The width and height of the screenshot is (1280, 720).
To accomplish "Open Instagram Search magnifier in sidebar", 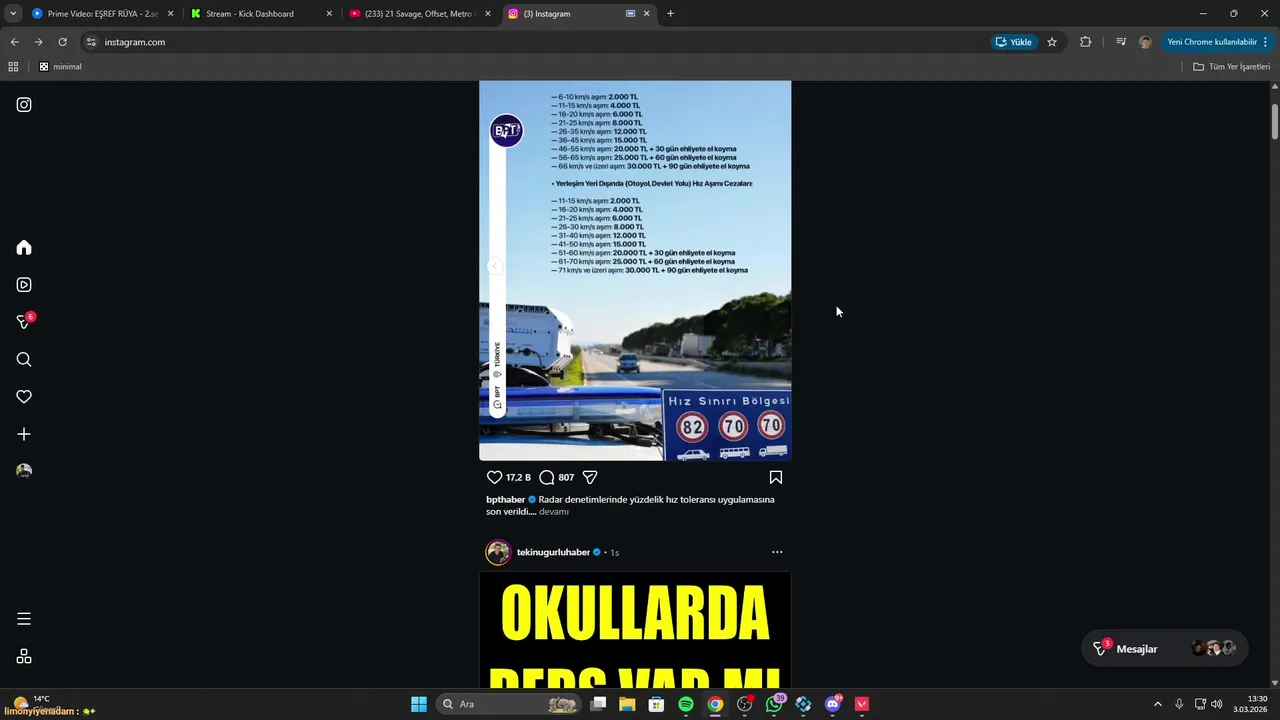I will tap(24, 360).
